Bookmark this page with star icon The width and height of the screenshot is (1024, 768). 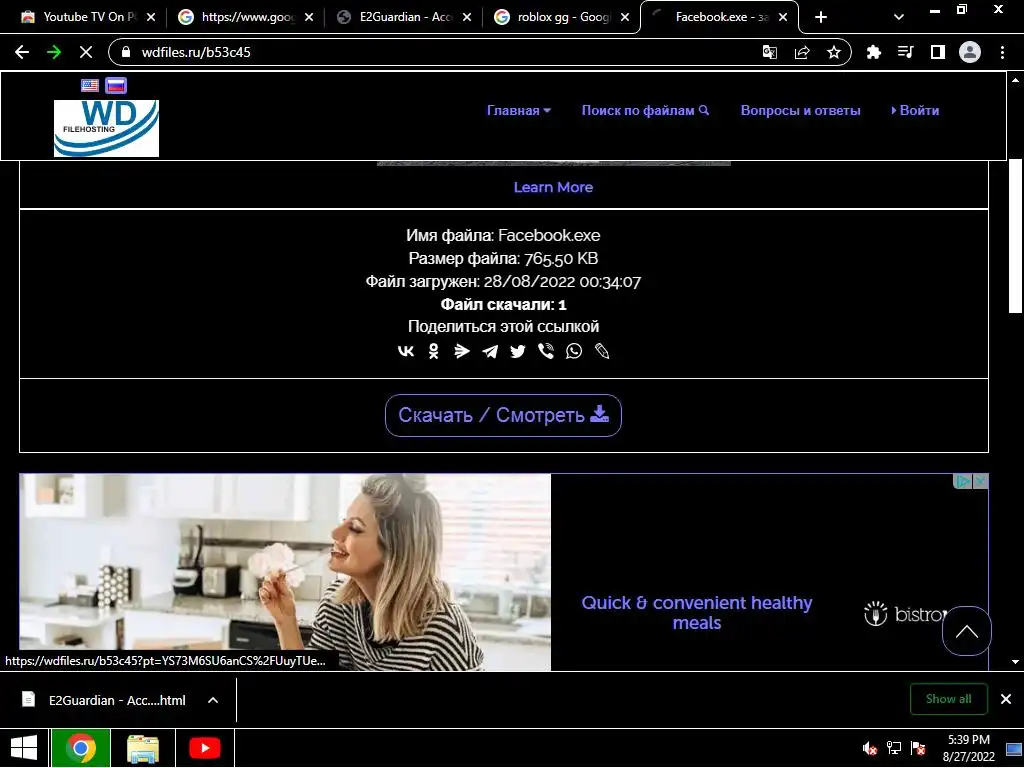coord(834,52)
